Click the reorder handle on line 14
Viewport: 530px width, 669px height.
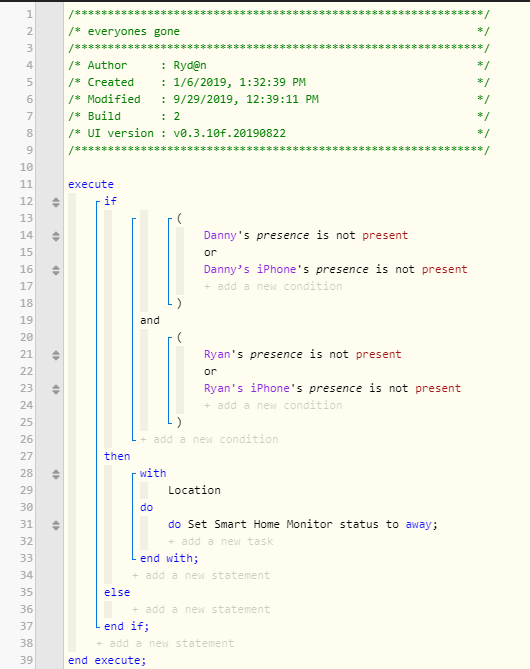pos(56,236)
